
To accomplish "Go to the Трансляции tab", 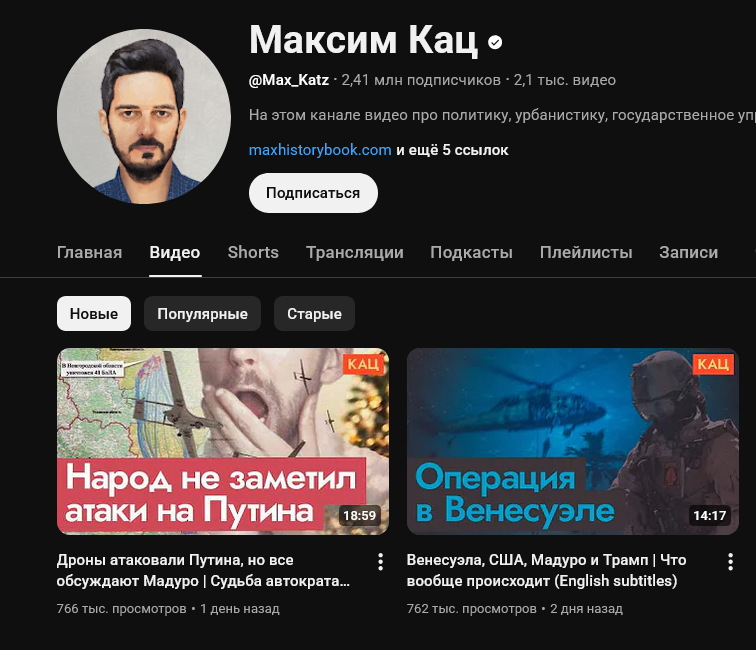I will click(355, 252).
